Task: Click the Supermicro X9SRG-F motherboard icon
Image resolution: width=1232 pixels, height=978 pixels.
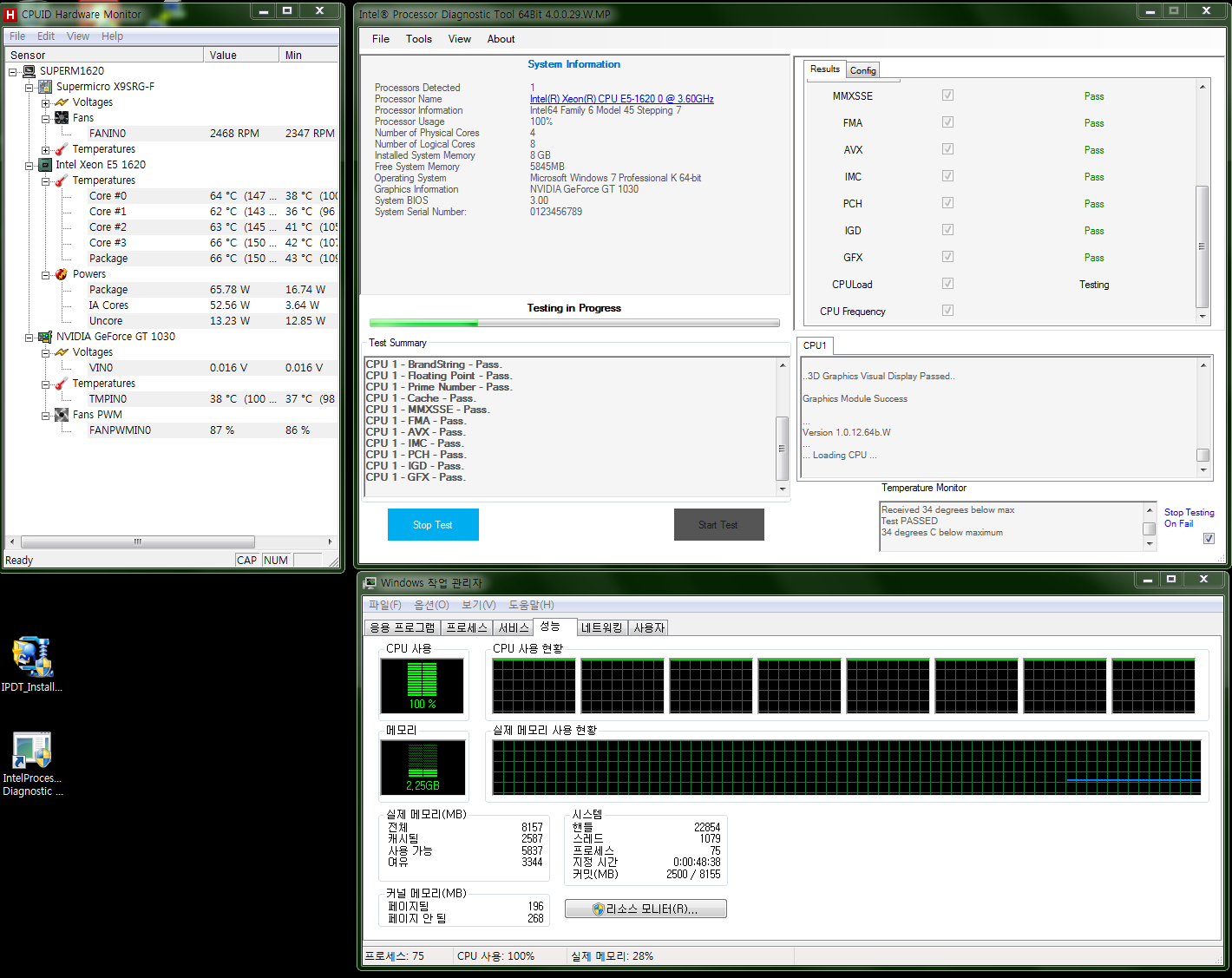Action: pos(45,87)
